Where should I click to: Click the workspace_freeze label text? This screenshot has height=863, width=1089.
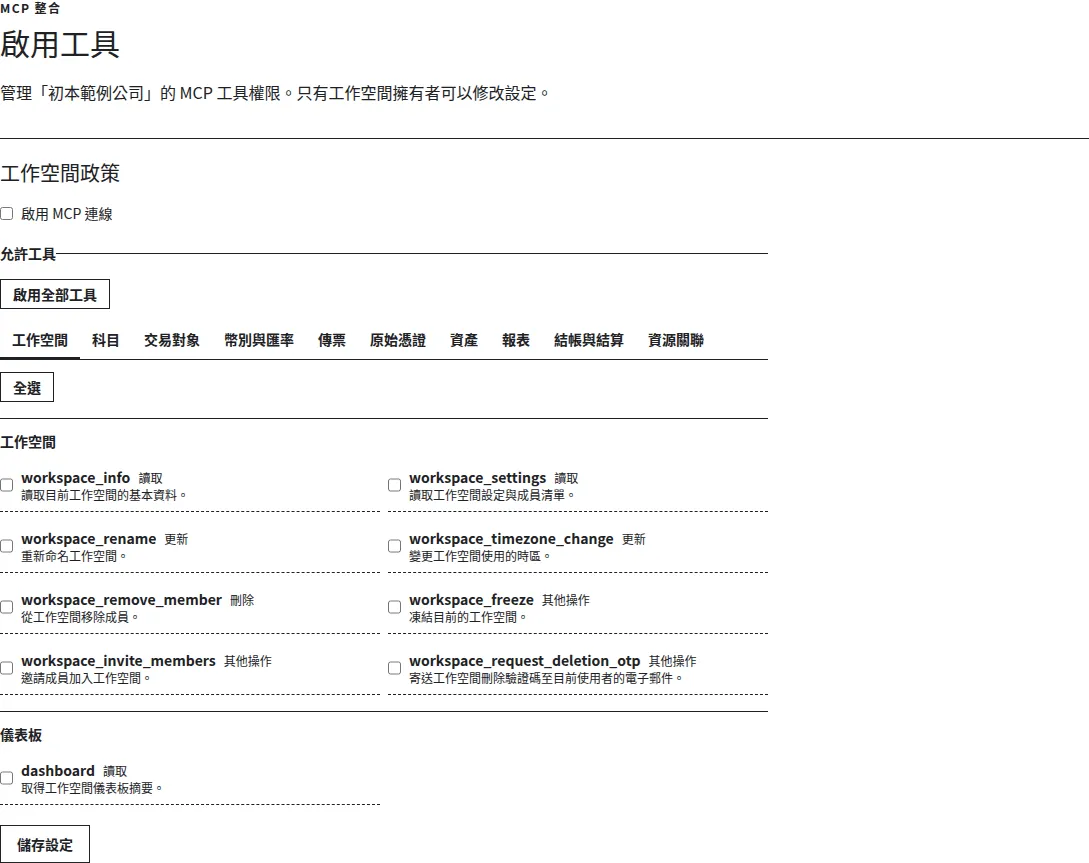471,600
